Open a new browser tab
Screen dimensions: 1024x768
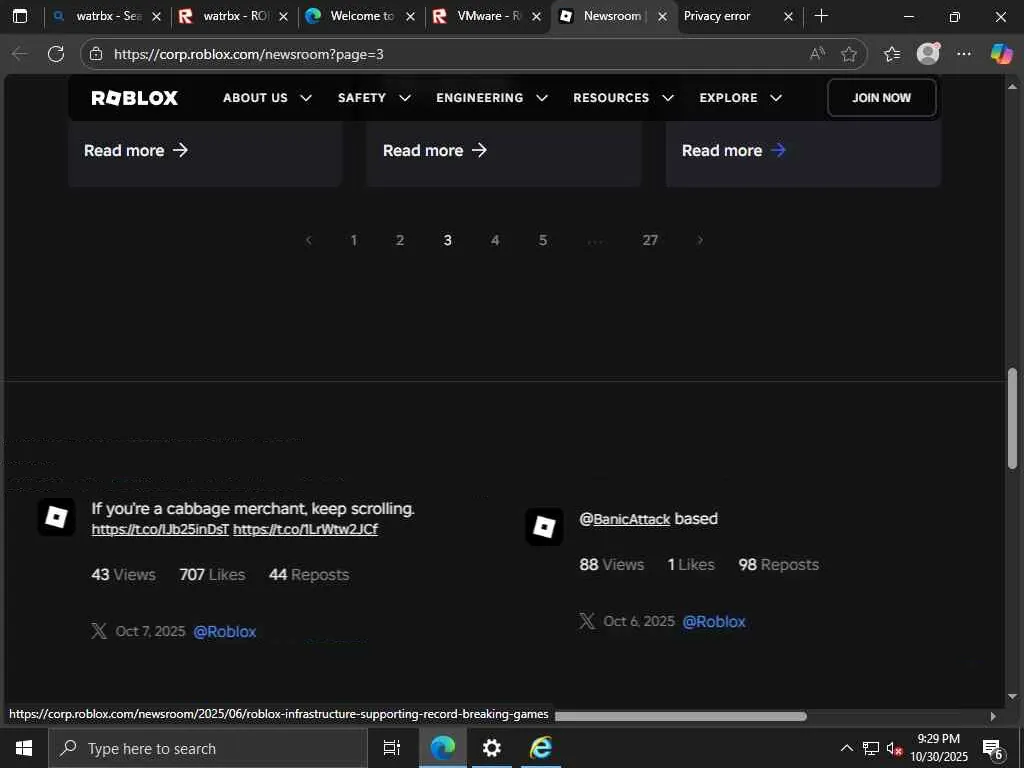pyautogui.click(x=822, y=16)
